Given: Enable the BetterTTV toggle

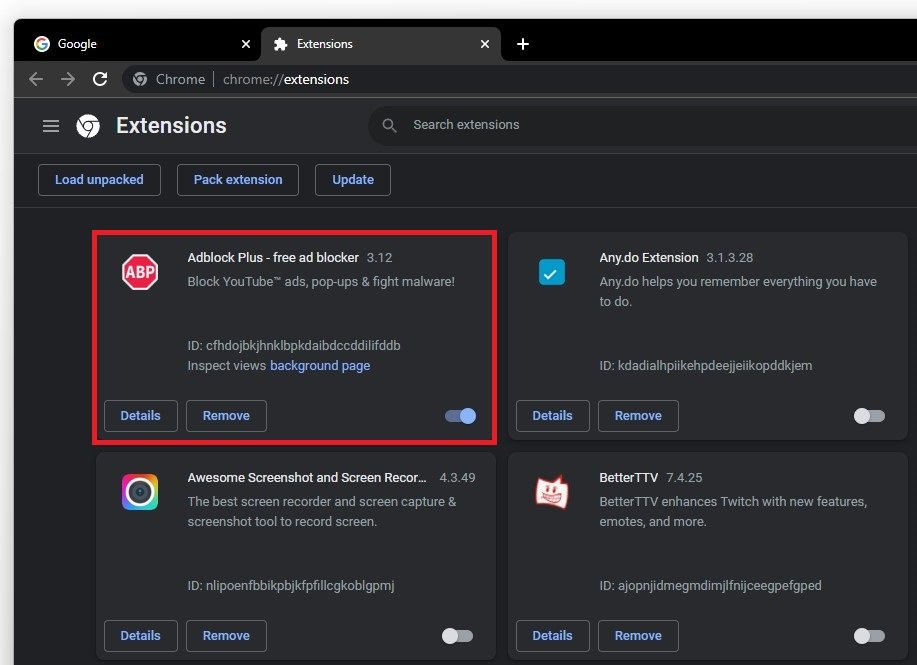Looking at the screenshot, I should 869,635.
